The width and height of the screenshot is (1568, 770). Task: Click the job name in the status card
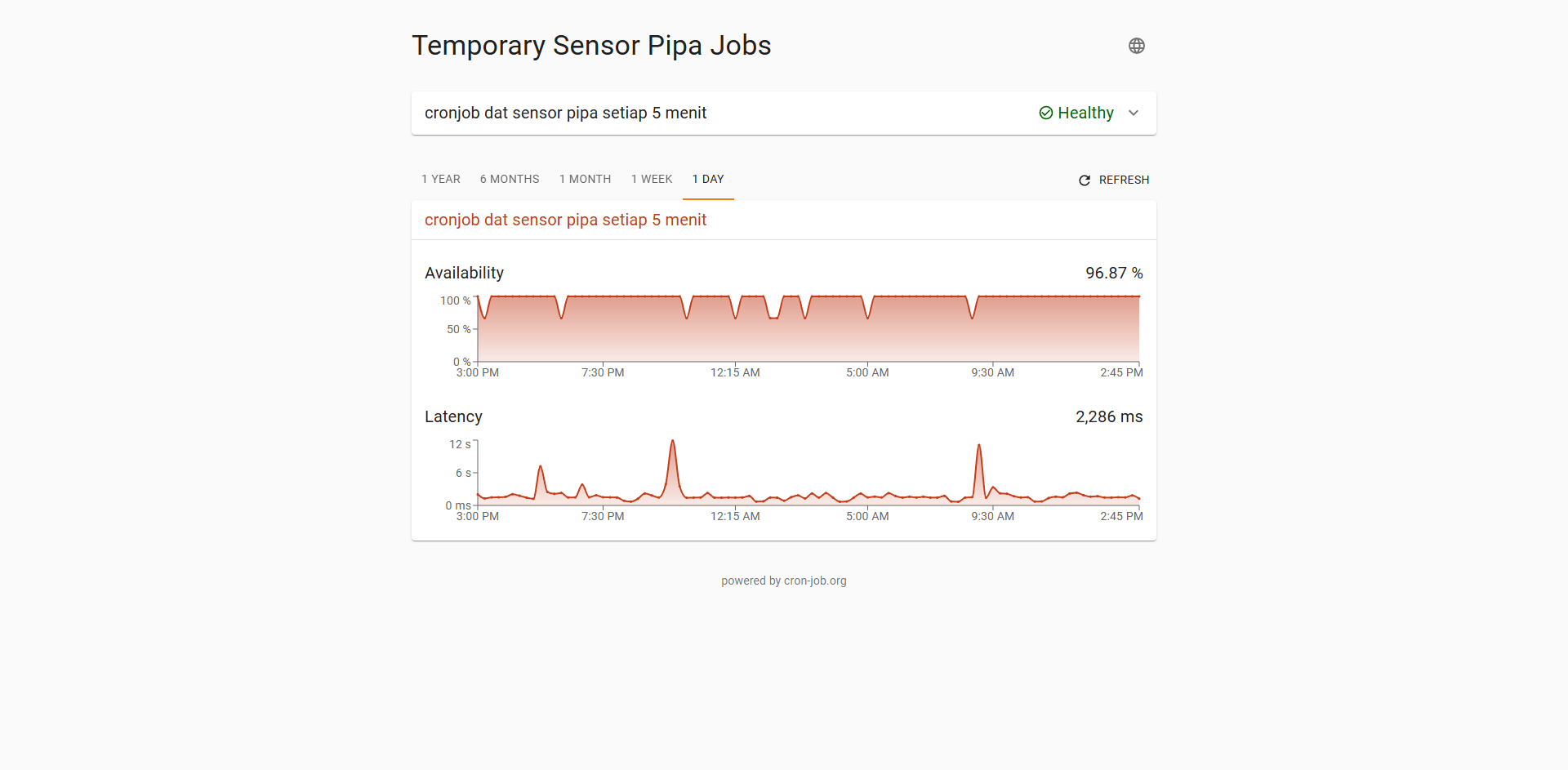coord(565,113)
